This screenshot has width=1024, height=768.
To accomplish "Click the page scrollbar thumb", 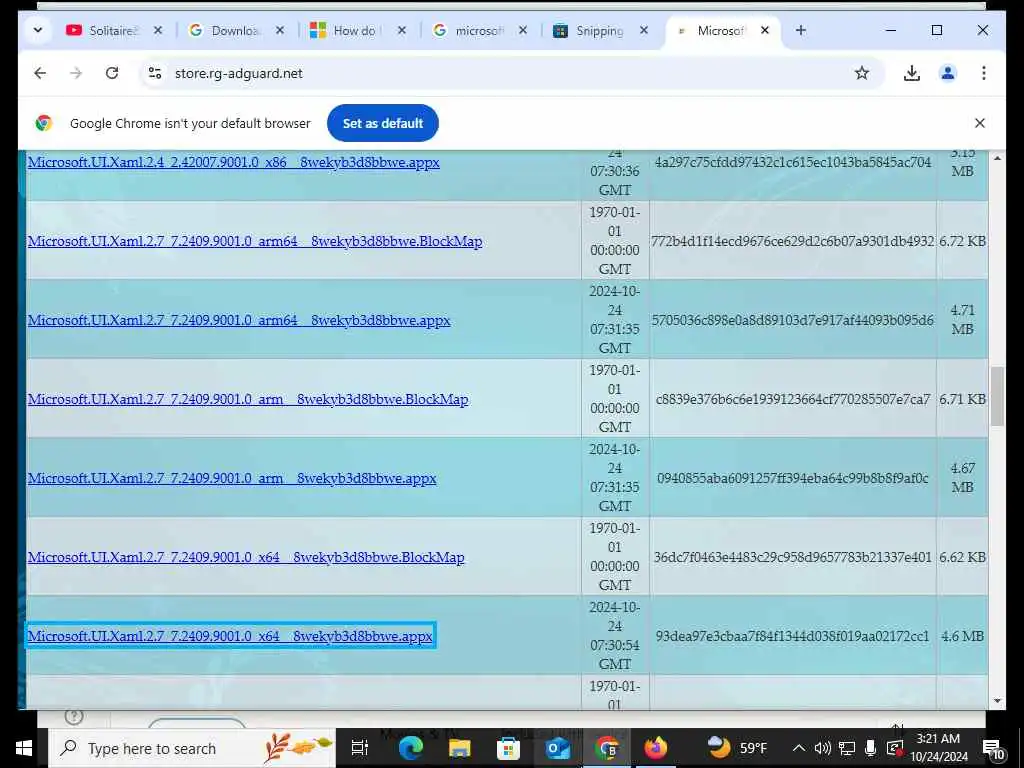I will 997,396.
